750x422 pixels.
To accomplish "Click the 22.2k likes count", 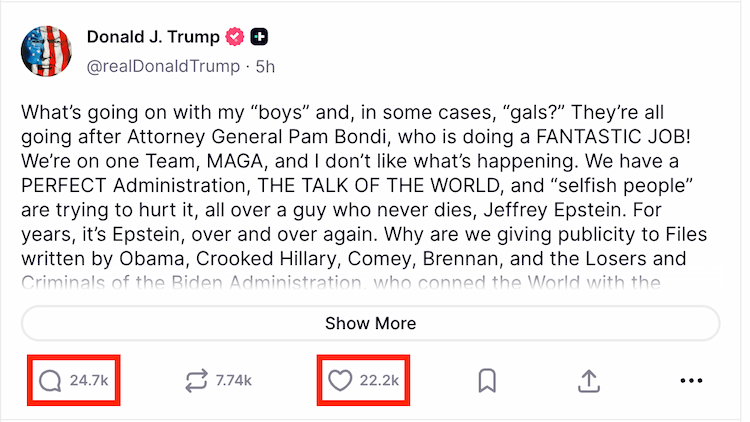I will (x=380, y=380).
